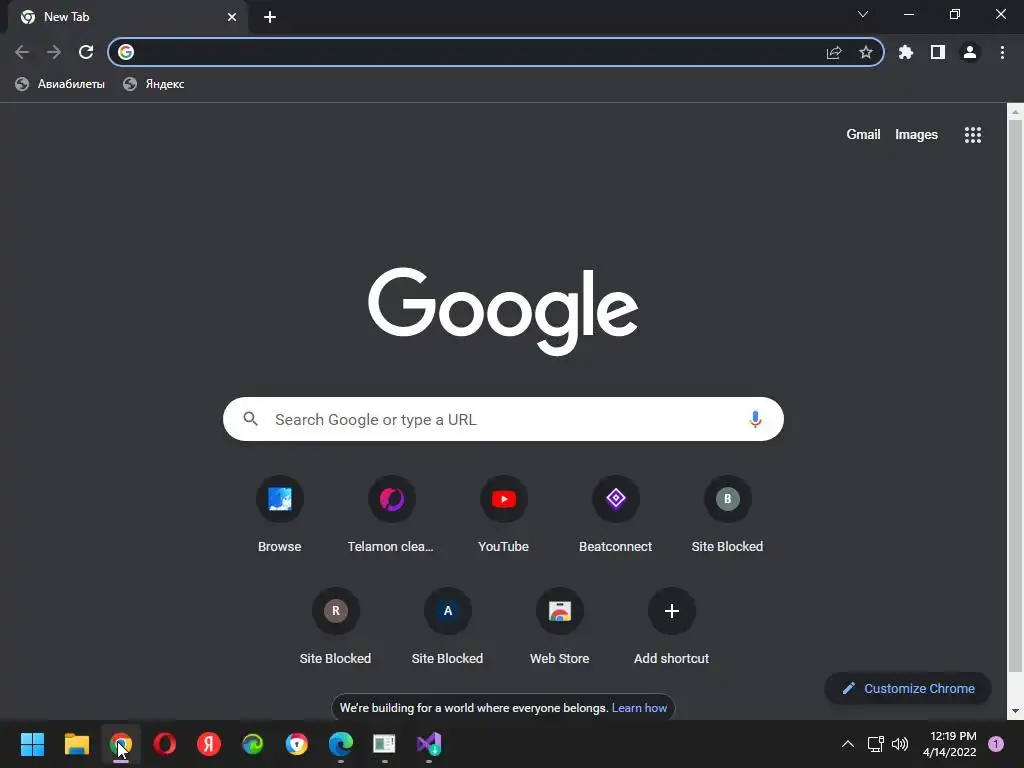
Task: Open the Site Blocked shortcut with B icon
Action: [728, 515]
